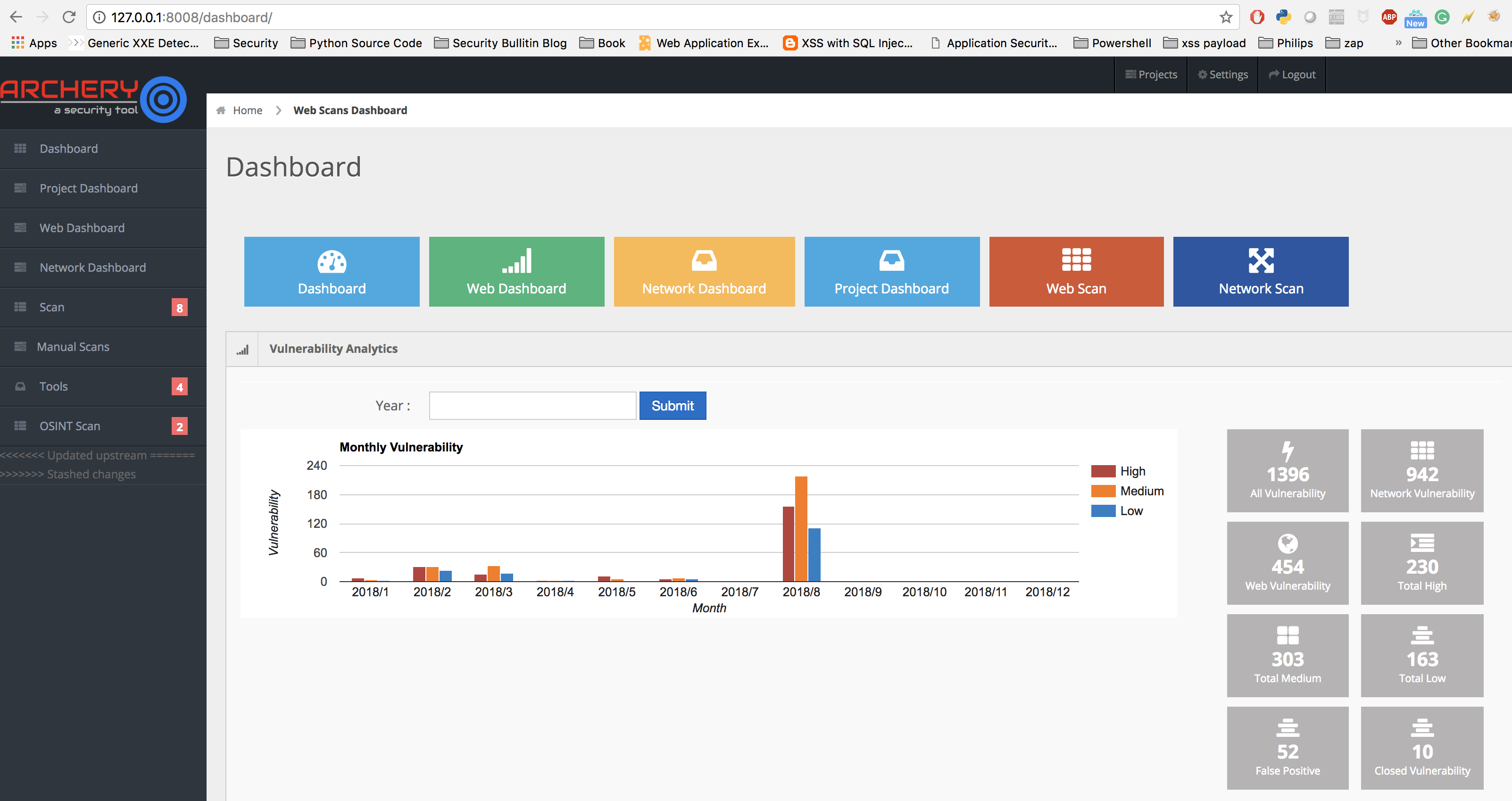This screenshot has height=801, width=1512.
Task: Click the Web Dashboard sidebar icon
Action: (x=21, y=228)
